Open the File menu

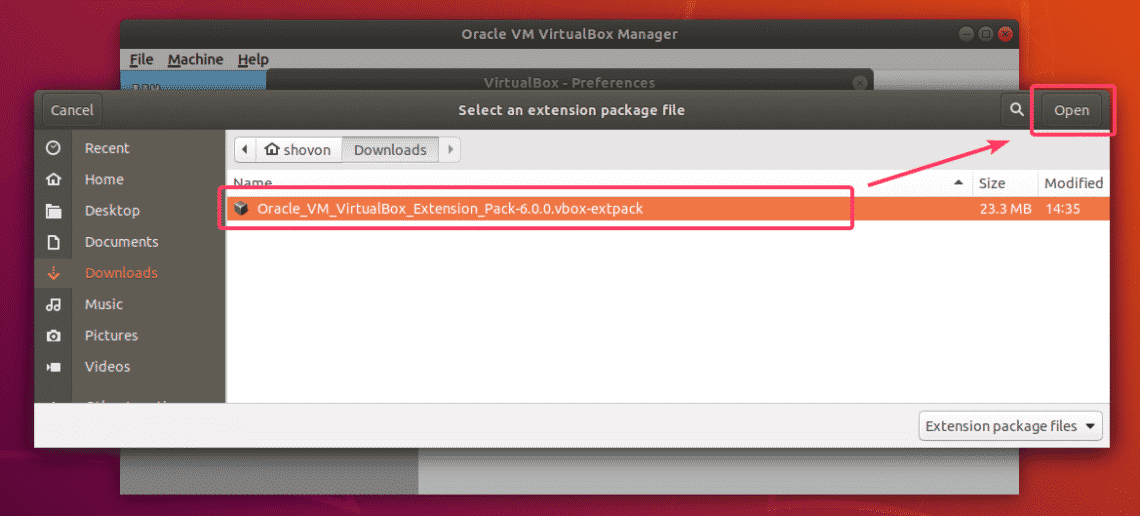[141, 60]
